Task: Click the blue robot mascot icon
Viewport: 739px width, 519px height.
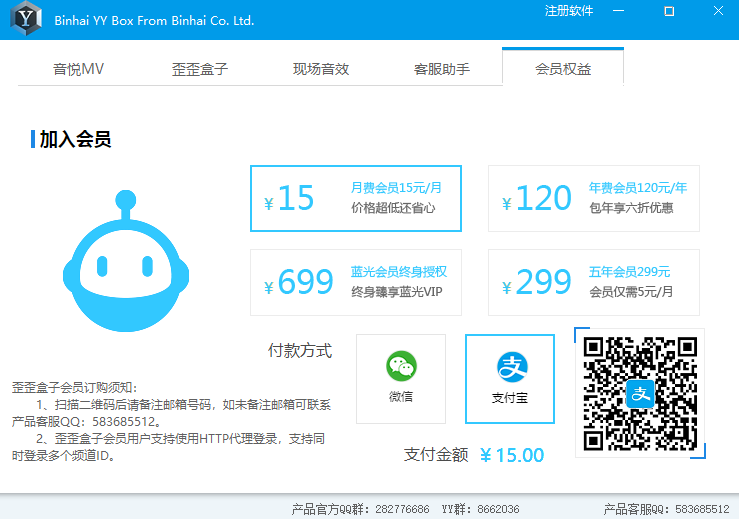Action: coord(126,261)
